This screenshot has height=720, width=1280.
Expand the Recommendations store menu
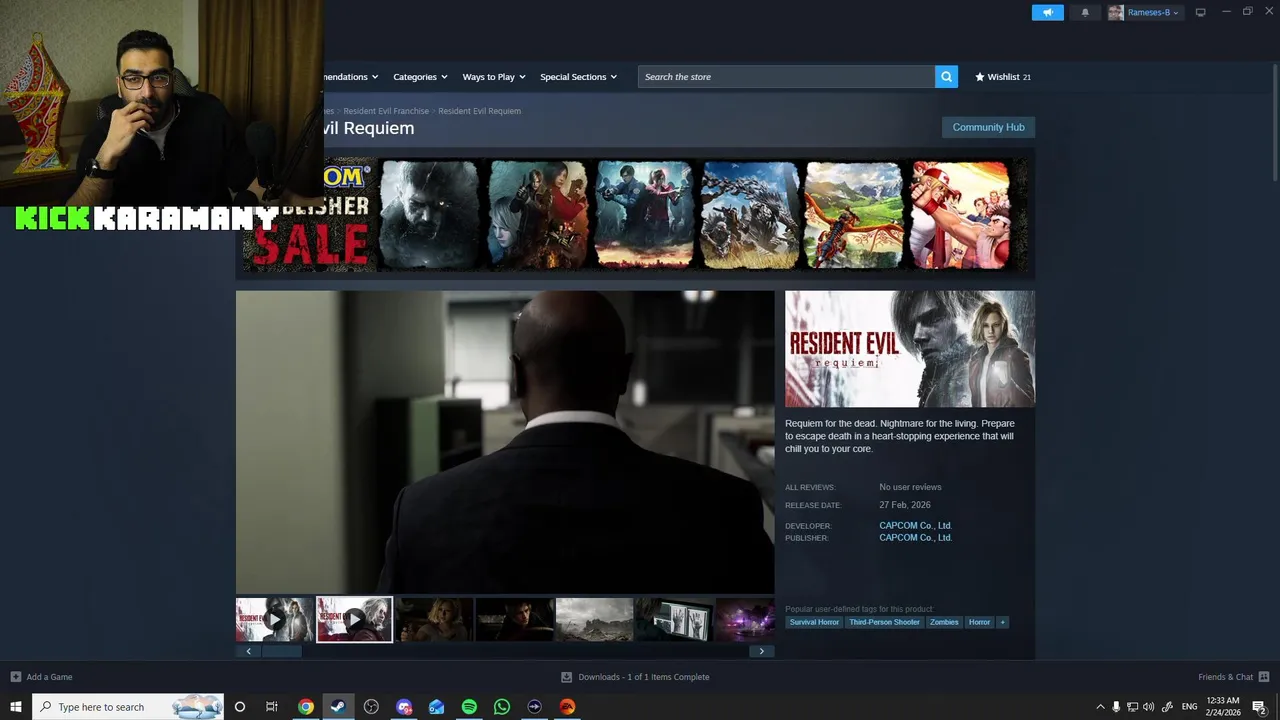pyautogui.click(x=351, y=77)
